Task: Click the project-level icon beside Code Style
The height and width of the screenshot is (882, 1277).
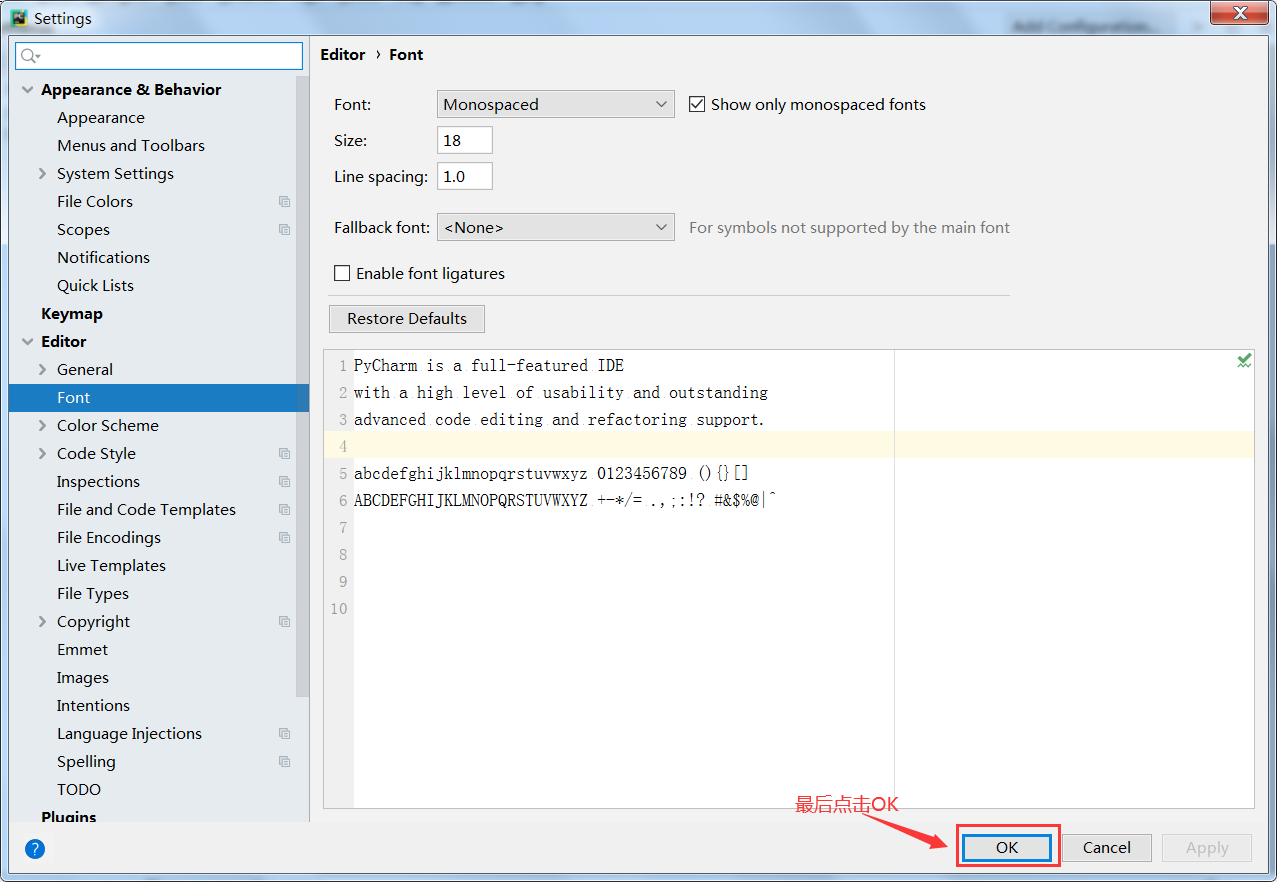Action: (285, 453)
